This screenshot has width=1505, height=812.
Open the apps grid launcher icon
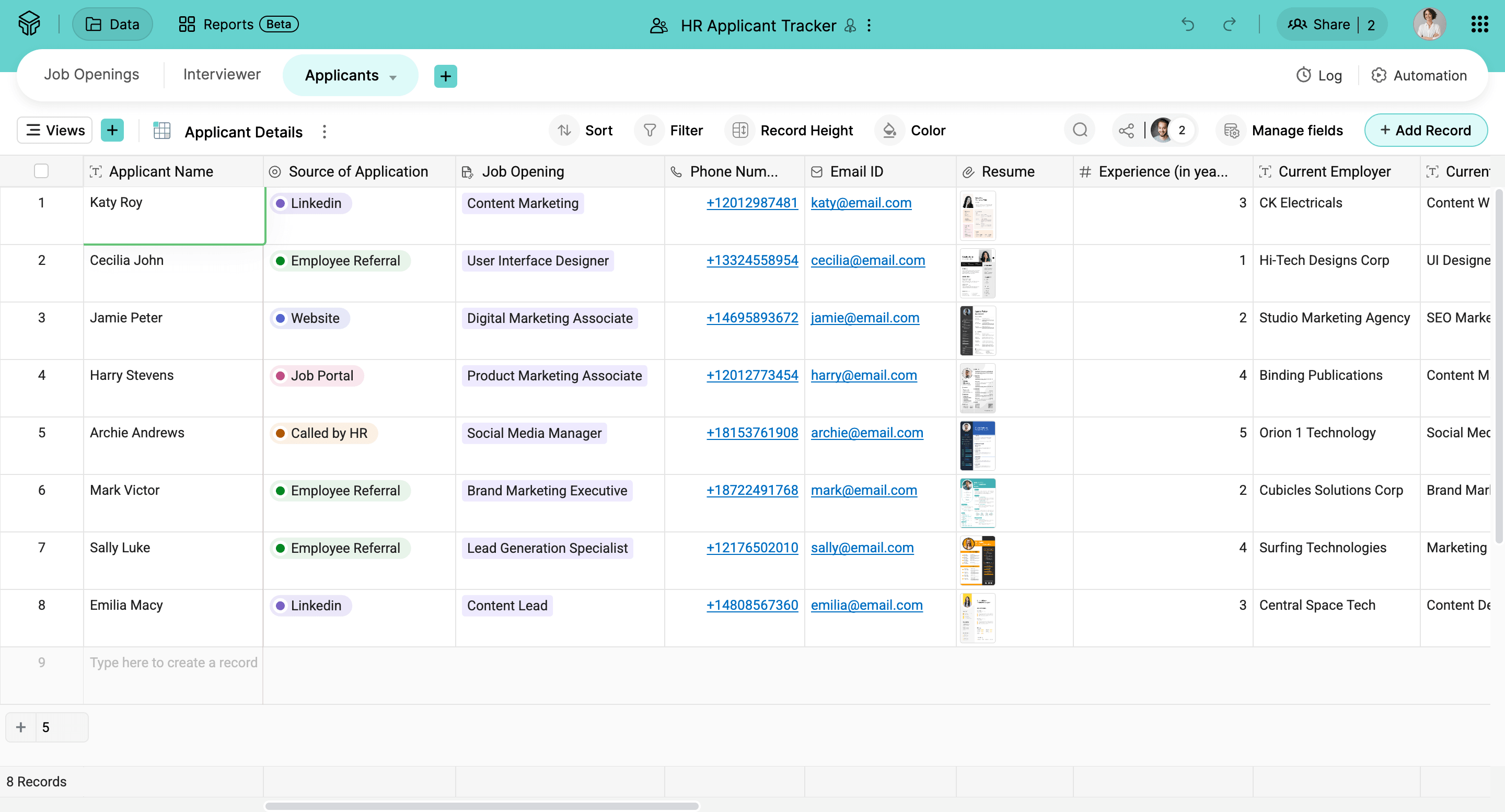pos(1479,25)
